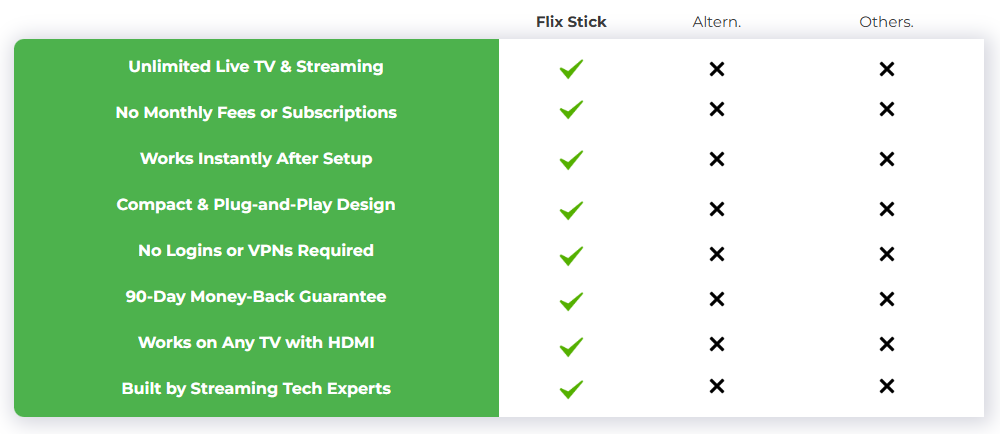Click the Flix Stick checkmark for No Monthly Fees
The height and width of the screenshot is (434, 1000).
click(571, 110)
